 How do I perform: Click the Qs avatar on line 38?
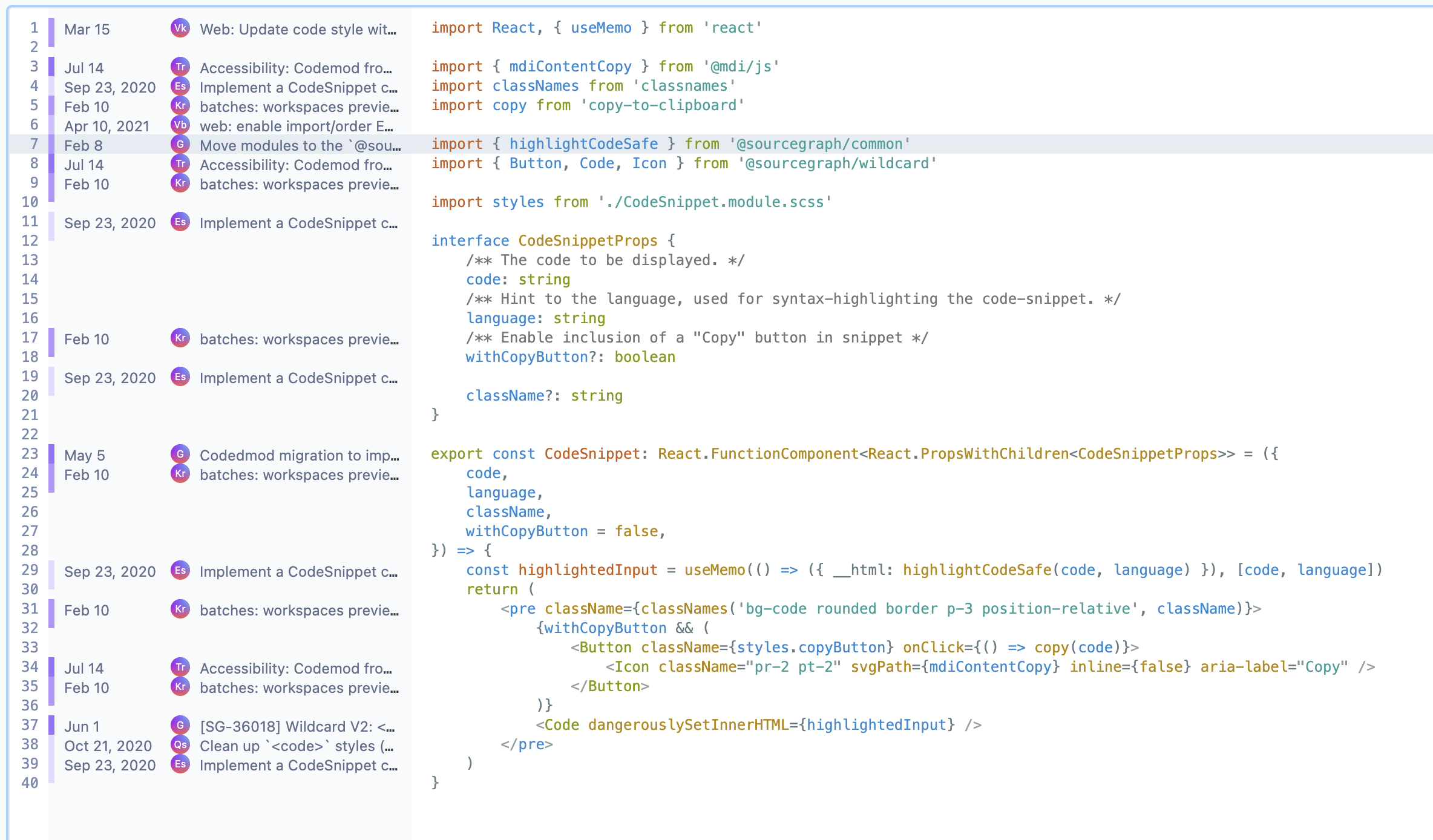pos(180,744)
